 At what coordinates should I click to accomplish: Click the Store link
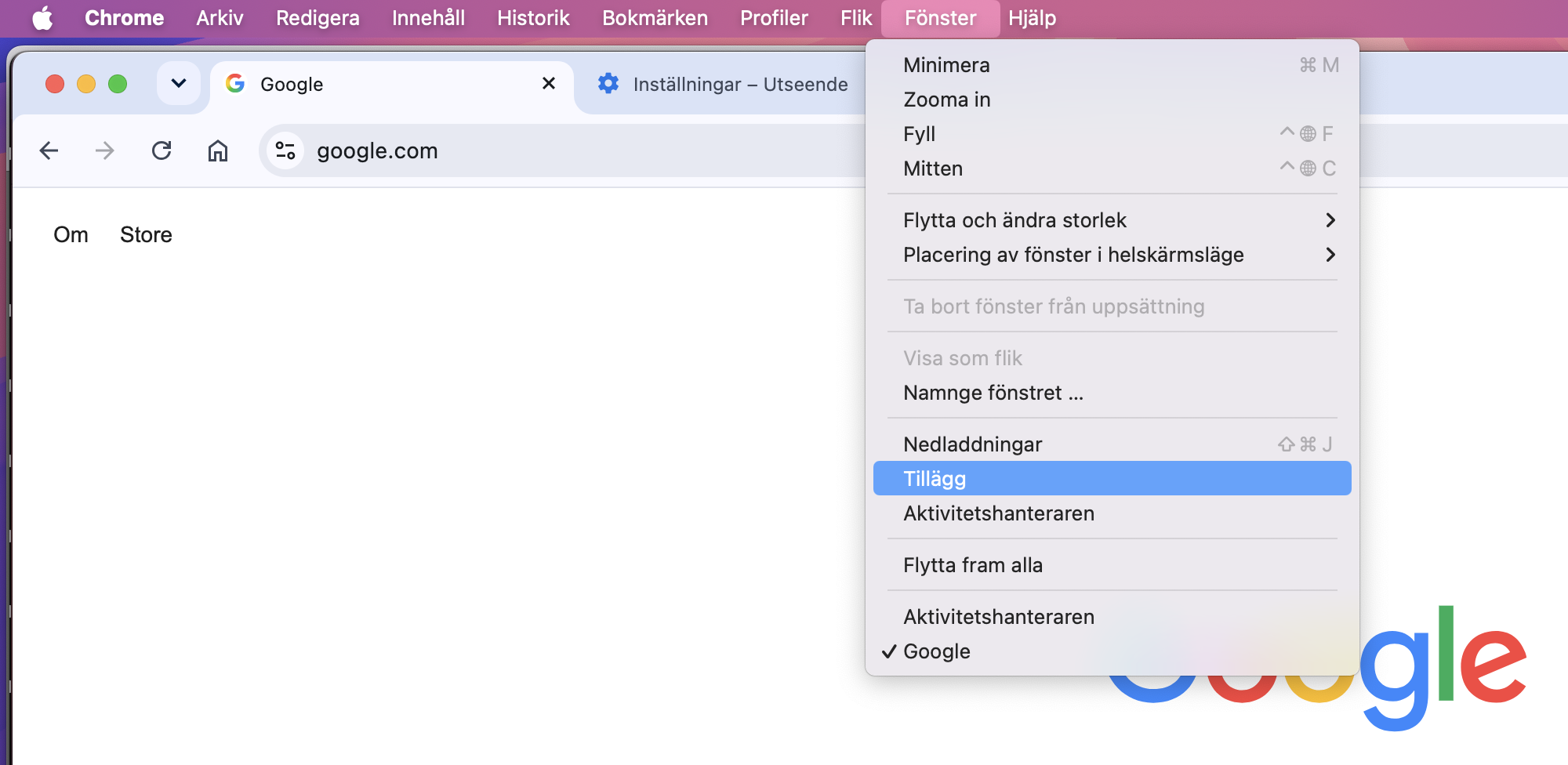[x=146, y=234]
